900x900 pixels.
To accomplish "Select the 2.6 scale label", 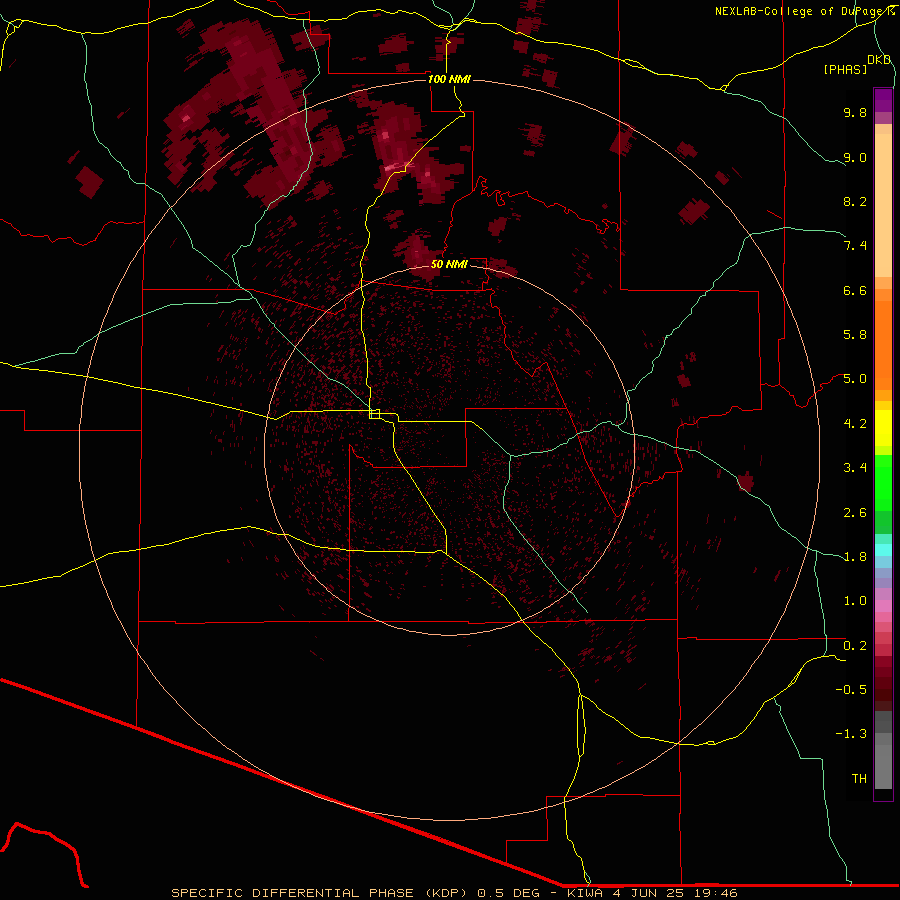I will (855, 513).
